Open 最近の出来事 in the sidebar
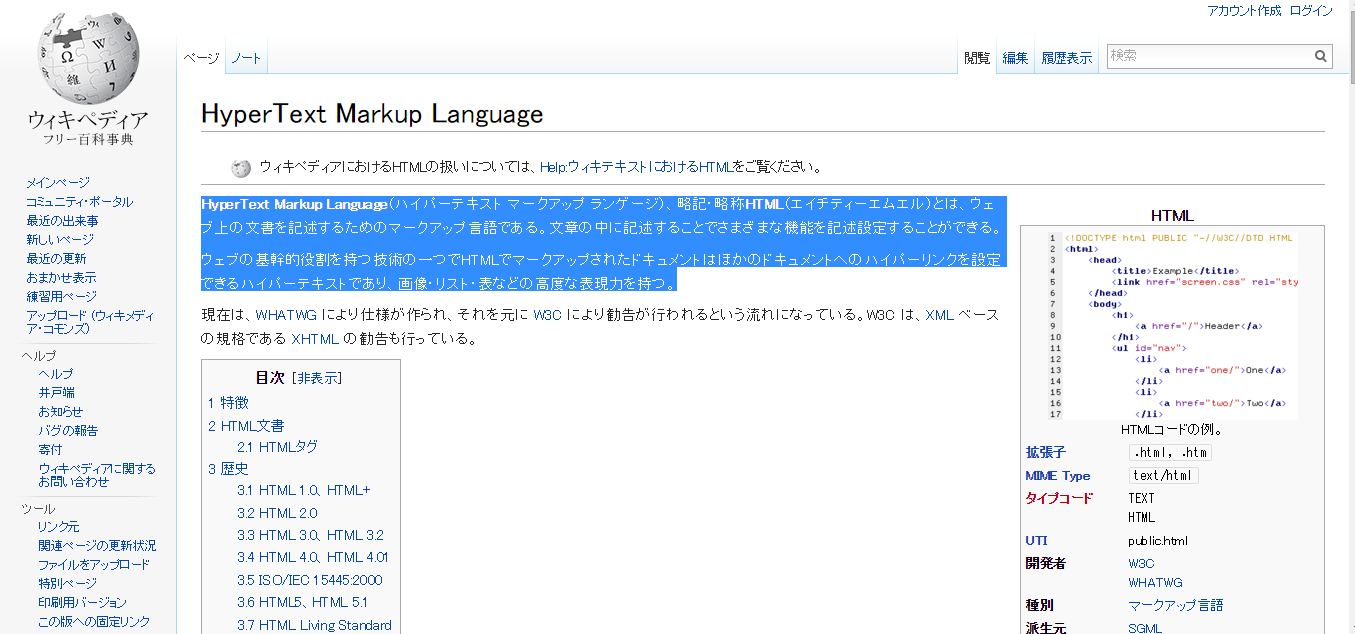The width and height of the screenshot is (1355, 634). point(62,220)
